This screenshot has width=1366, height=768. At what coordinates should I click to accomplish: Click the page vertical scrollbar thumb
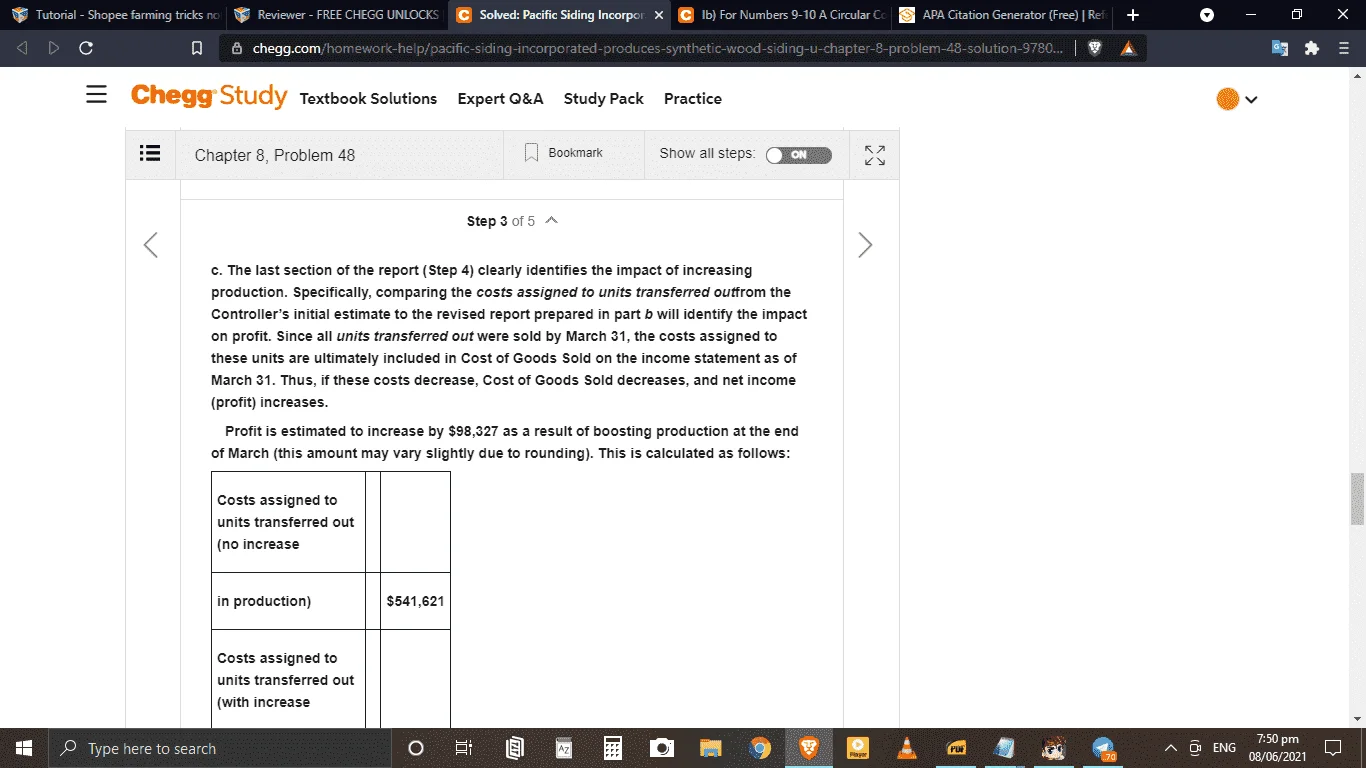tap(1357, 498)
